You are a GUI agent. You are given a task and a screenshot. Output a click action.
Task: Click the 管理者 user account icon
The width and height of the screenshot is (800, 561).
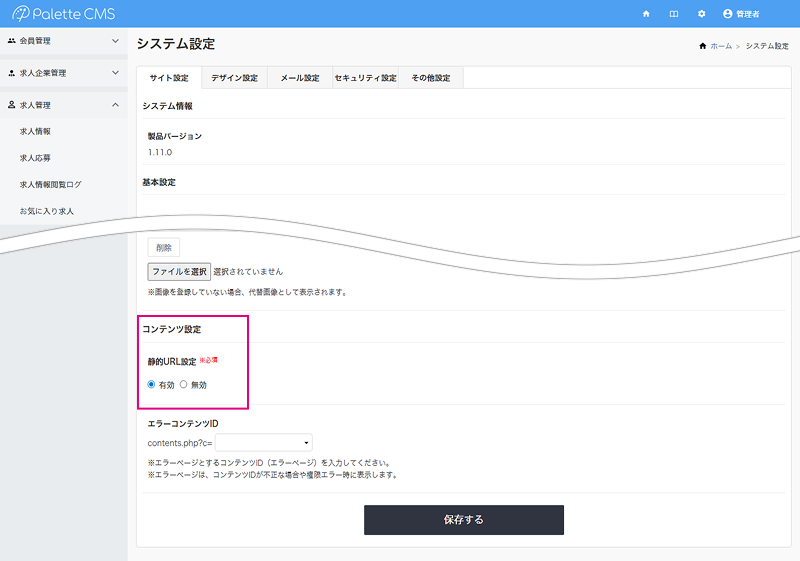pos(728,14)
